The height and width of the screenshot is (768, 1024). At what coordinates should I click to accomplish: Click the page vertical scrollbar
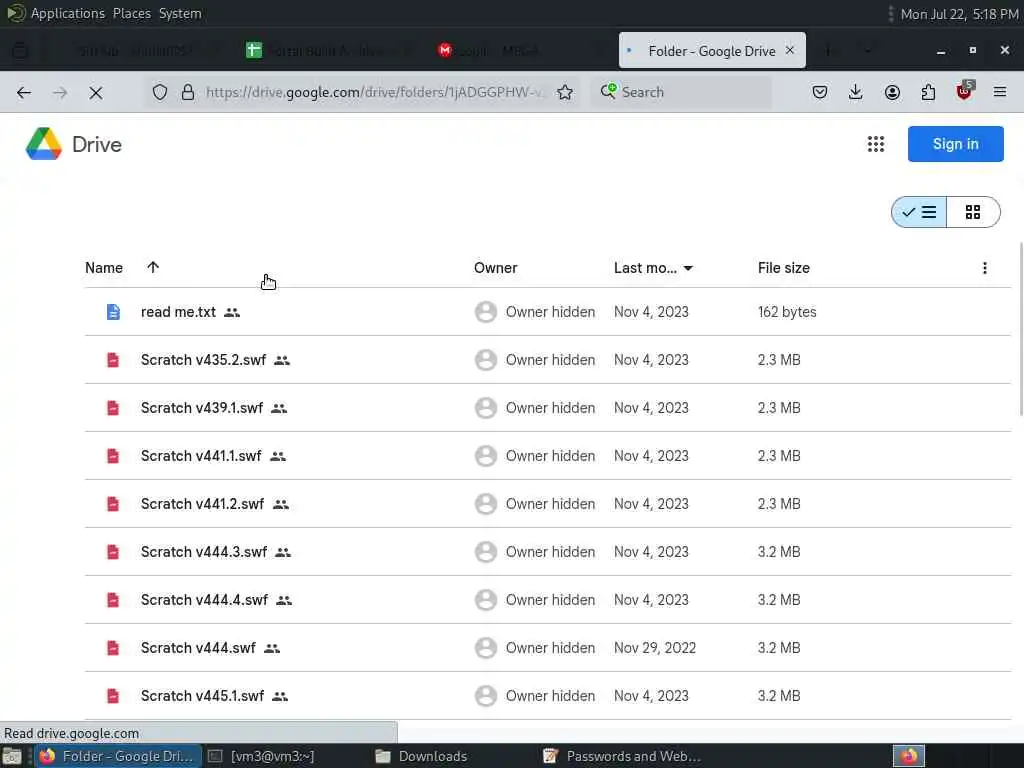coord(1021,328)
